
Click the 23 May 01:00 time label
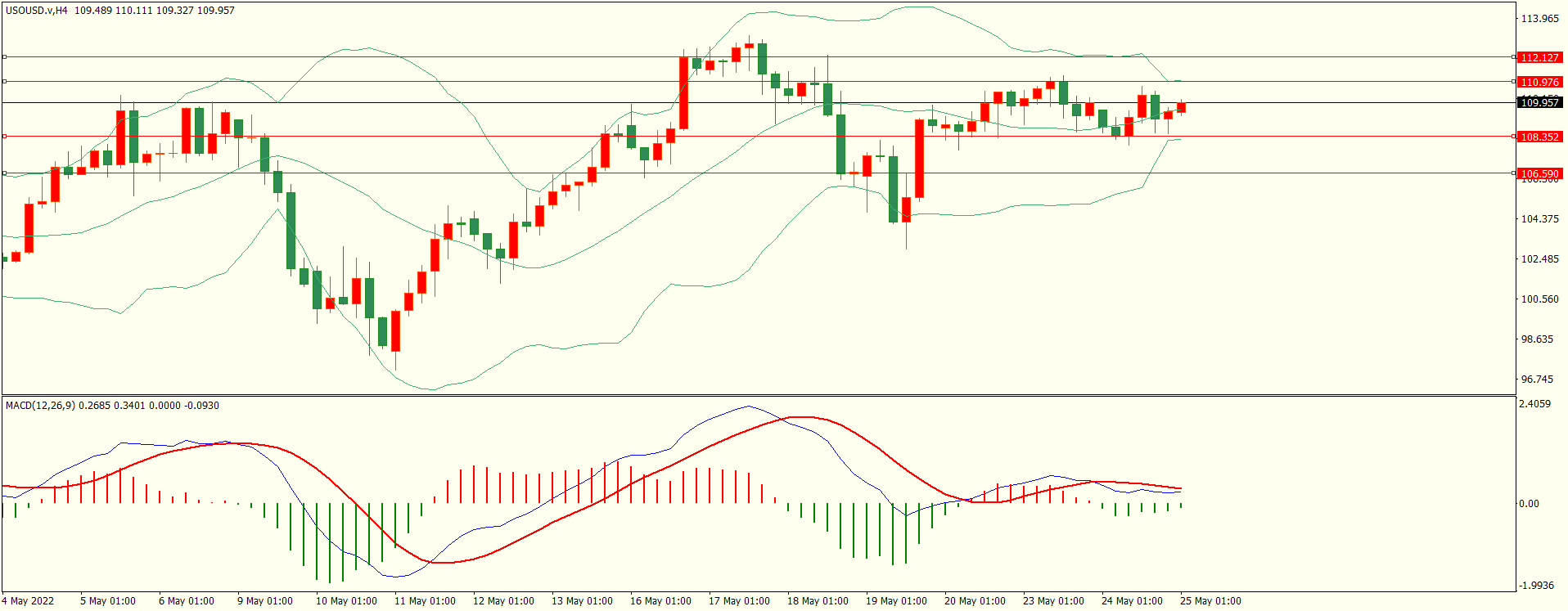pos(1053,600)
